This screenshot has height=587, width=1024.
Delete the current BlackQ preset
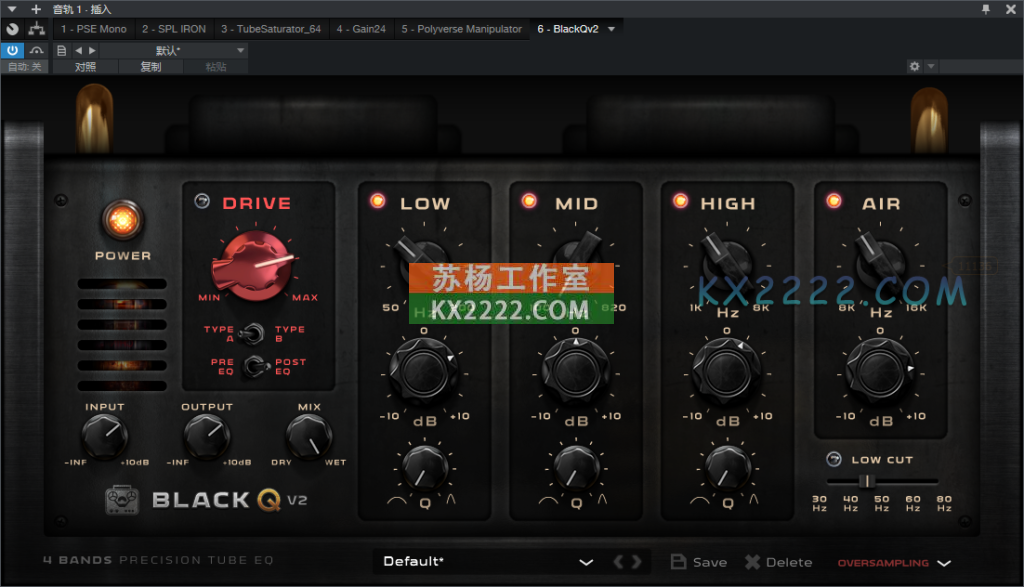pyautogui.click(x=778, y=562)
